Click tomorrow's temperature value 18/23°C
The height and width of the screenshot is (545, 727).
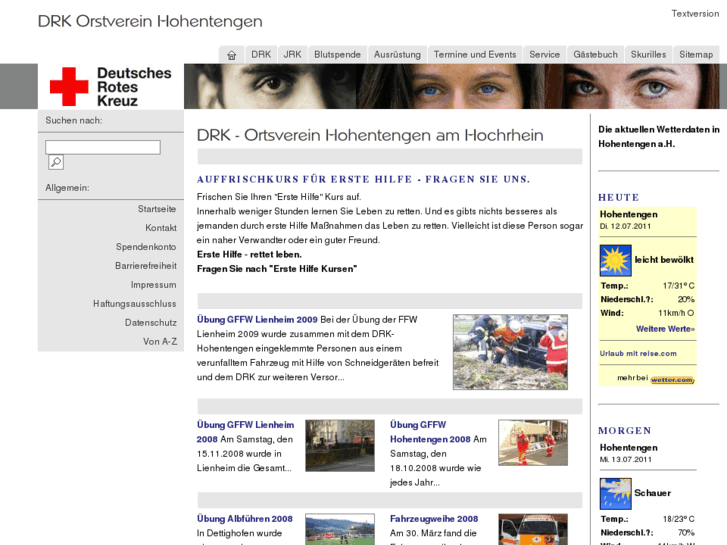[x=679, y=519]
